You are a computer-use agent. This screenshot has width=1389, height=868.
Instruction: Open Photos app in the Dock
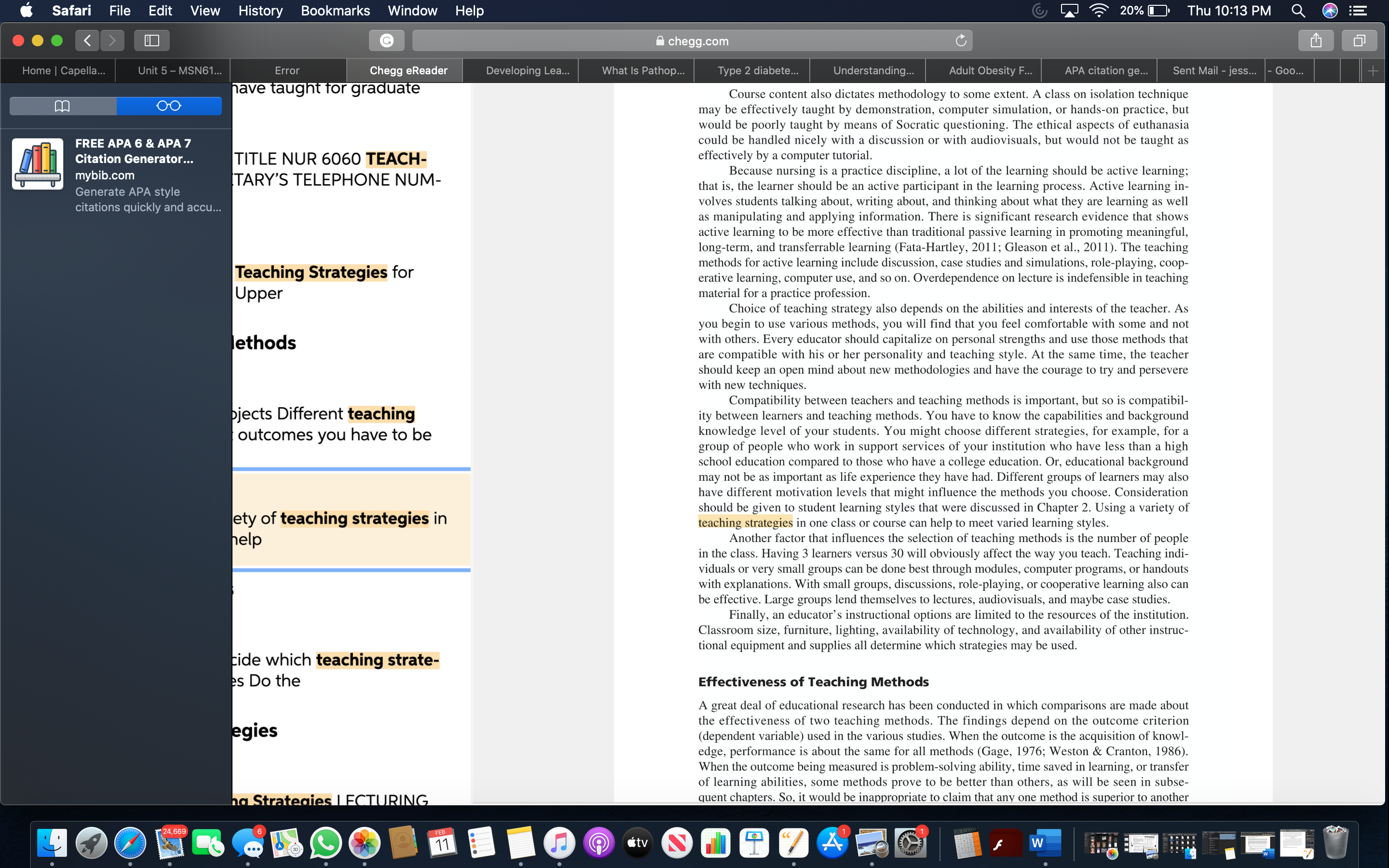point(365,843)
